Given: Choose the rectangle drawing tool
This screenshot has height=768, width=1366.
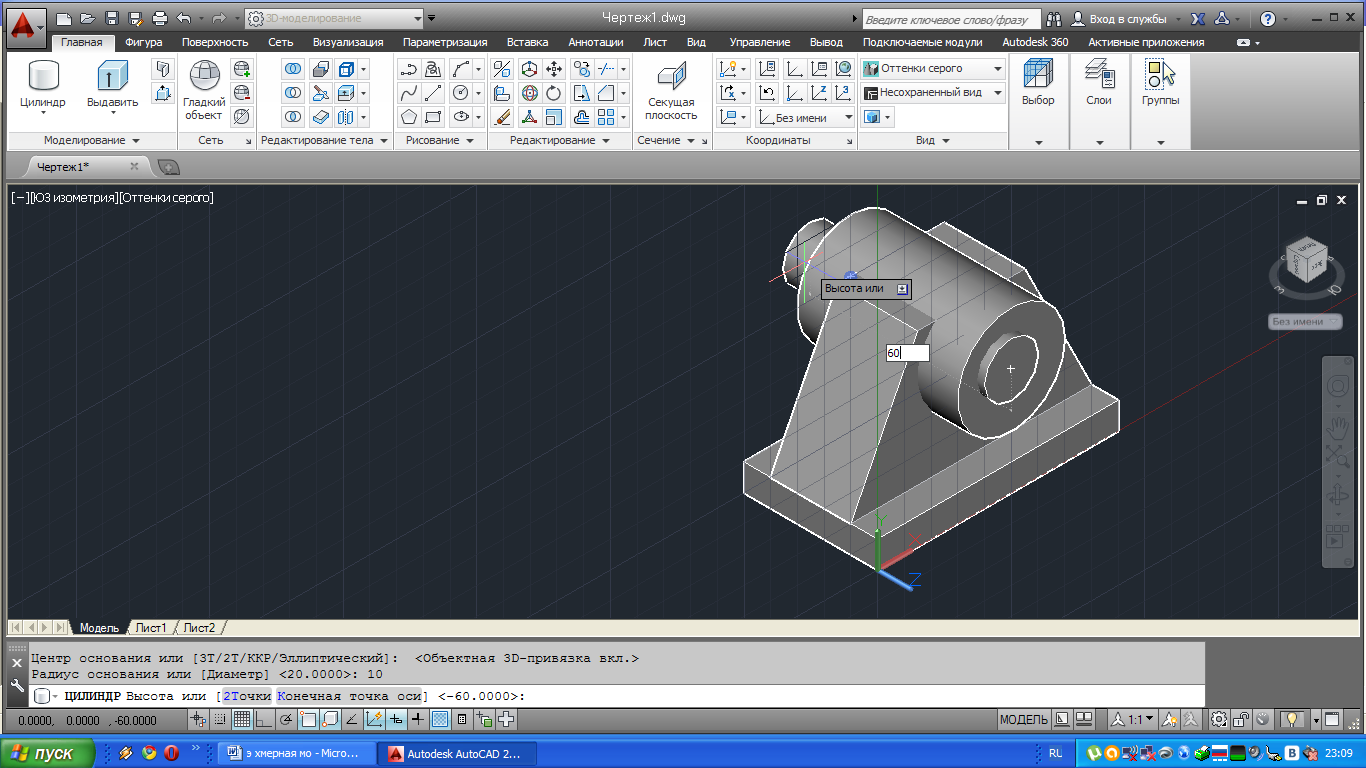Looking at the screenshot, I should 433,117.
